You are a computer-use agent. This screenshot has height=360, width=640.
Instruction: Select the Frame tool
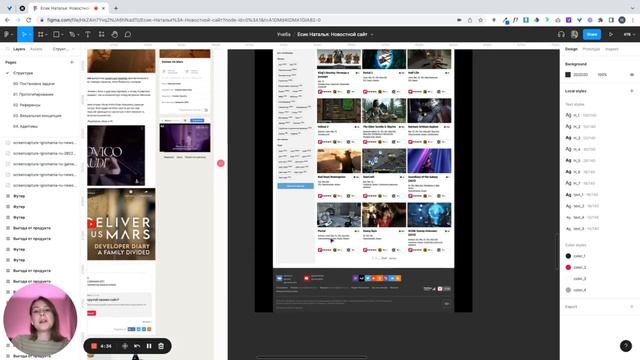click(42, 35)
